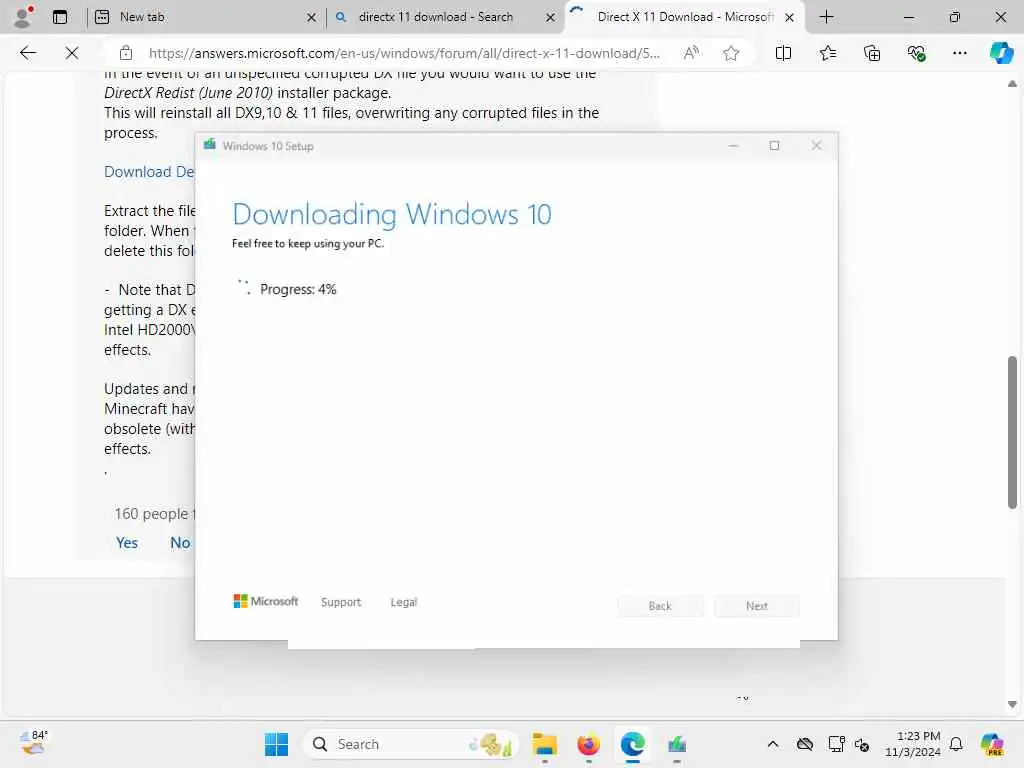
Task: Close the Direct X 11 Download tab
Action: 789,18
